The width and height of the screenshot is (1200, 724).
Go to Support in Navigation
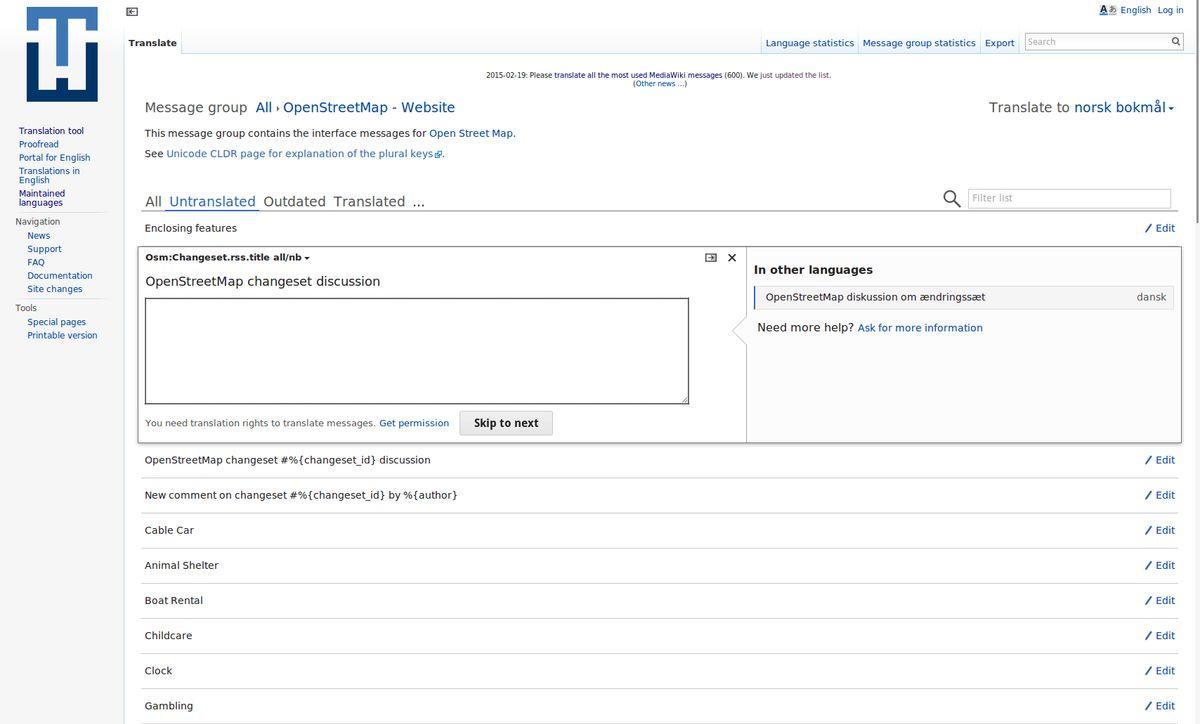point(44,249)
